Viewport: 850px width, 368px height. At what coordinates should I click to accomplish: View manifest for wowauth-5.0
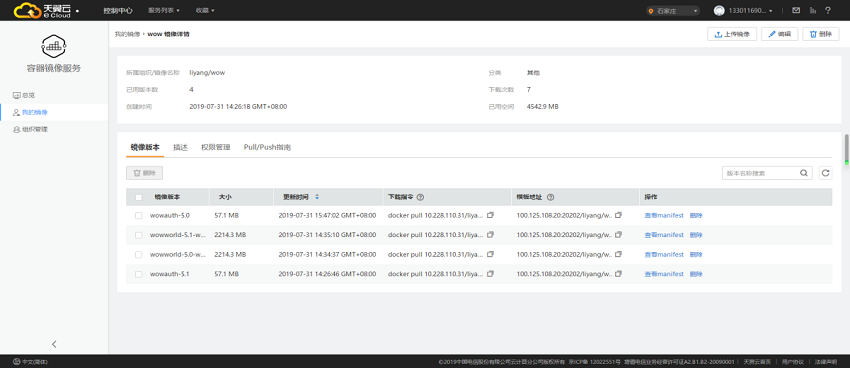tap(664, 215)
